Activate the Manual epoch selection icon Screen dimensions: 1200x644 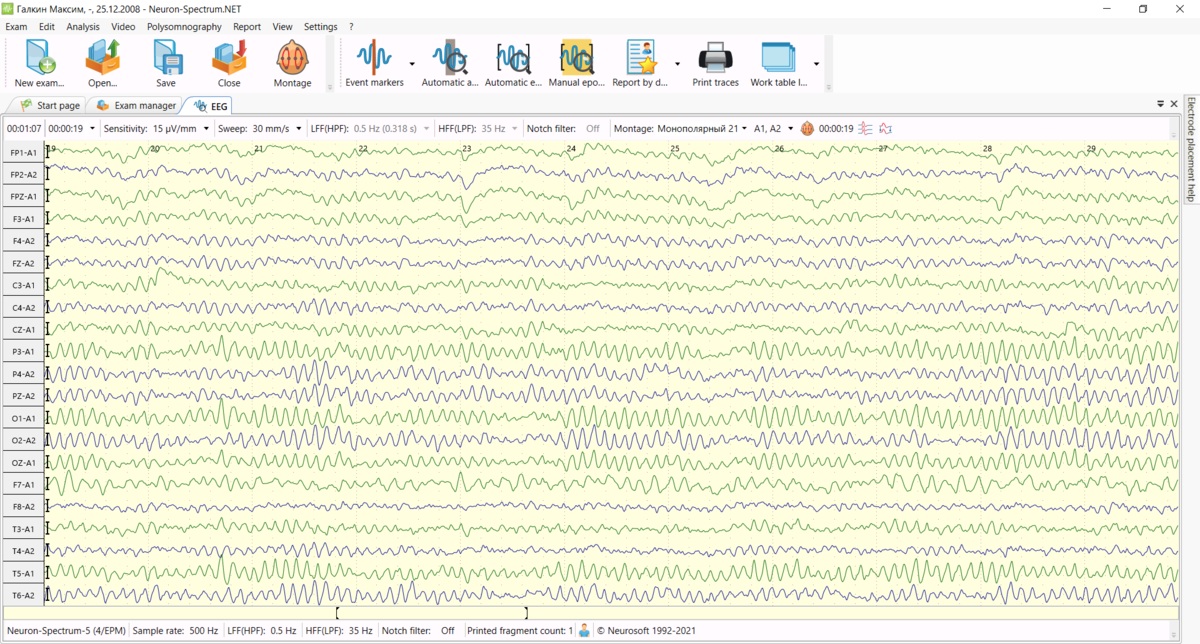577,58
